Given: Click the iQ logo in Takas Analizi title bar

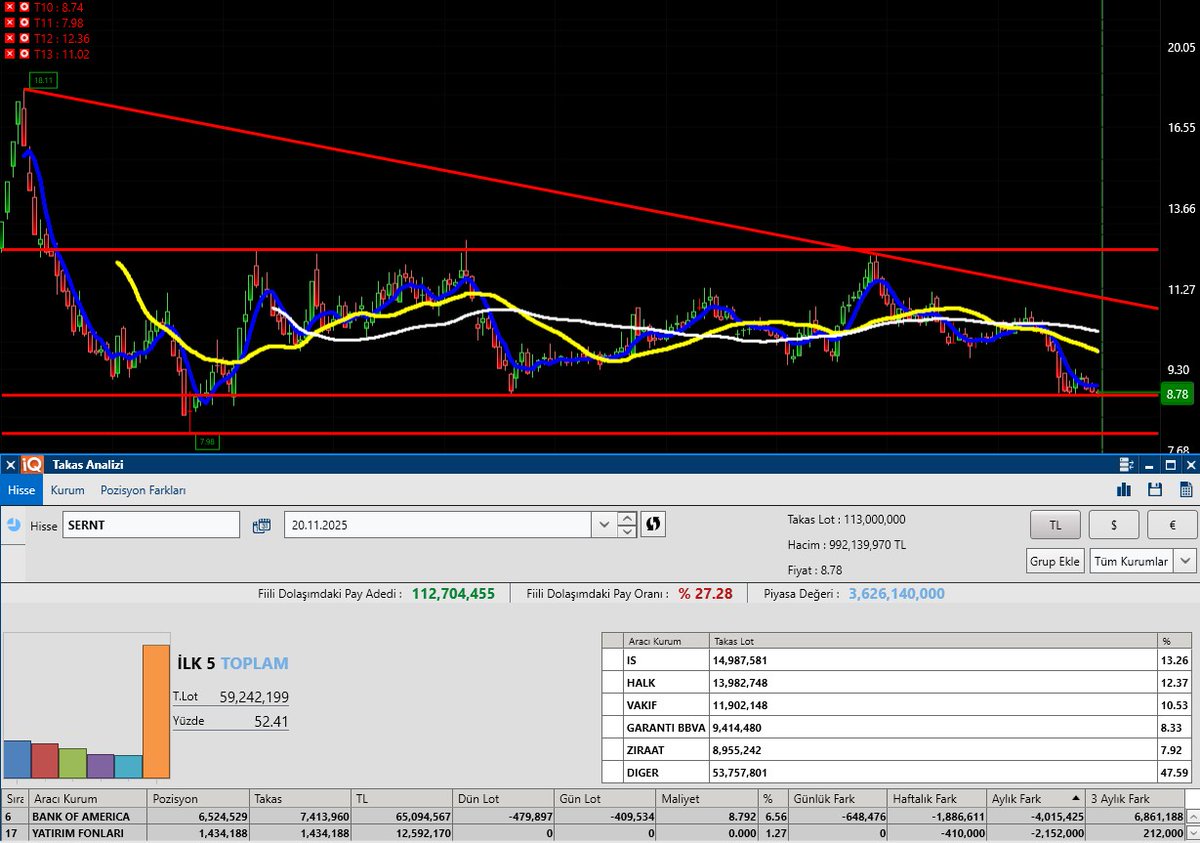Looking at the screenshot, I should (32, 465).
